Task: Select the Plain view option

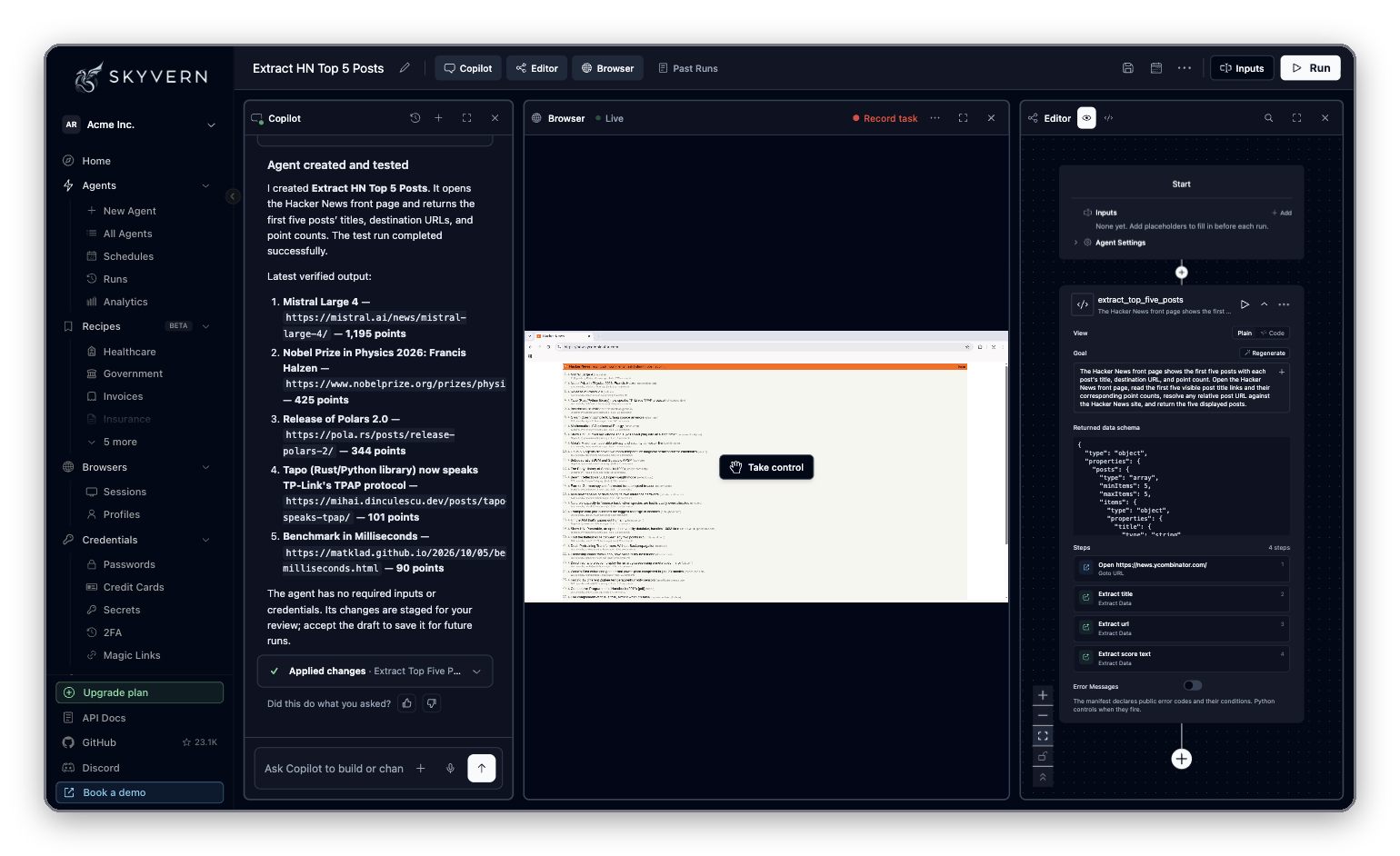Action: point(1244,333)
